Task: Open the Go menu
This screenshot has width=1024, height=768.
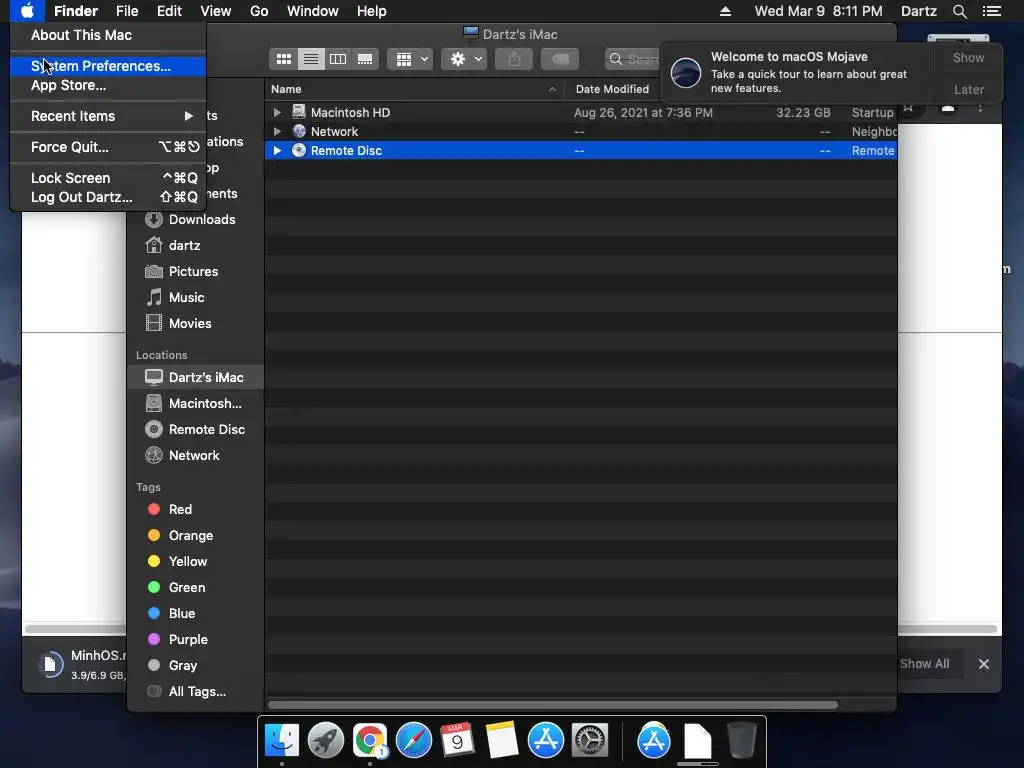Action: click(259, 11)
